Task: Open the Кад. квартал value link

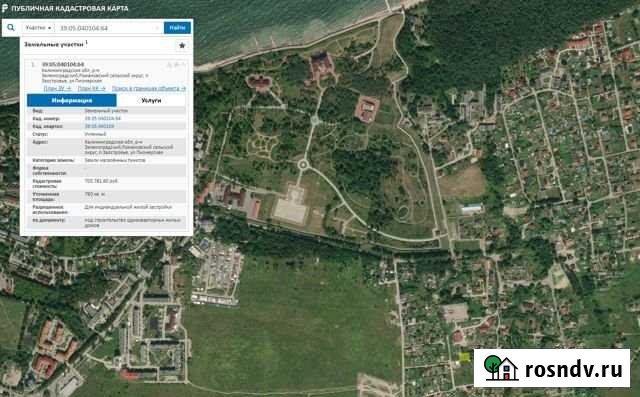Action: pyautogui.click(x=99, y=126)
